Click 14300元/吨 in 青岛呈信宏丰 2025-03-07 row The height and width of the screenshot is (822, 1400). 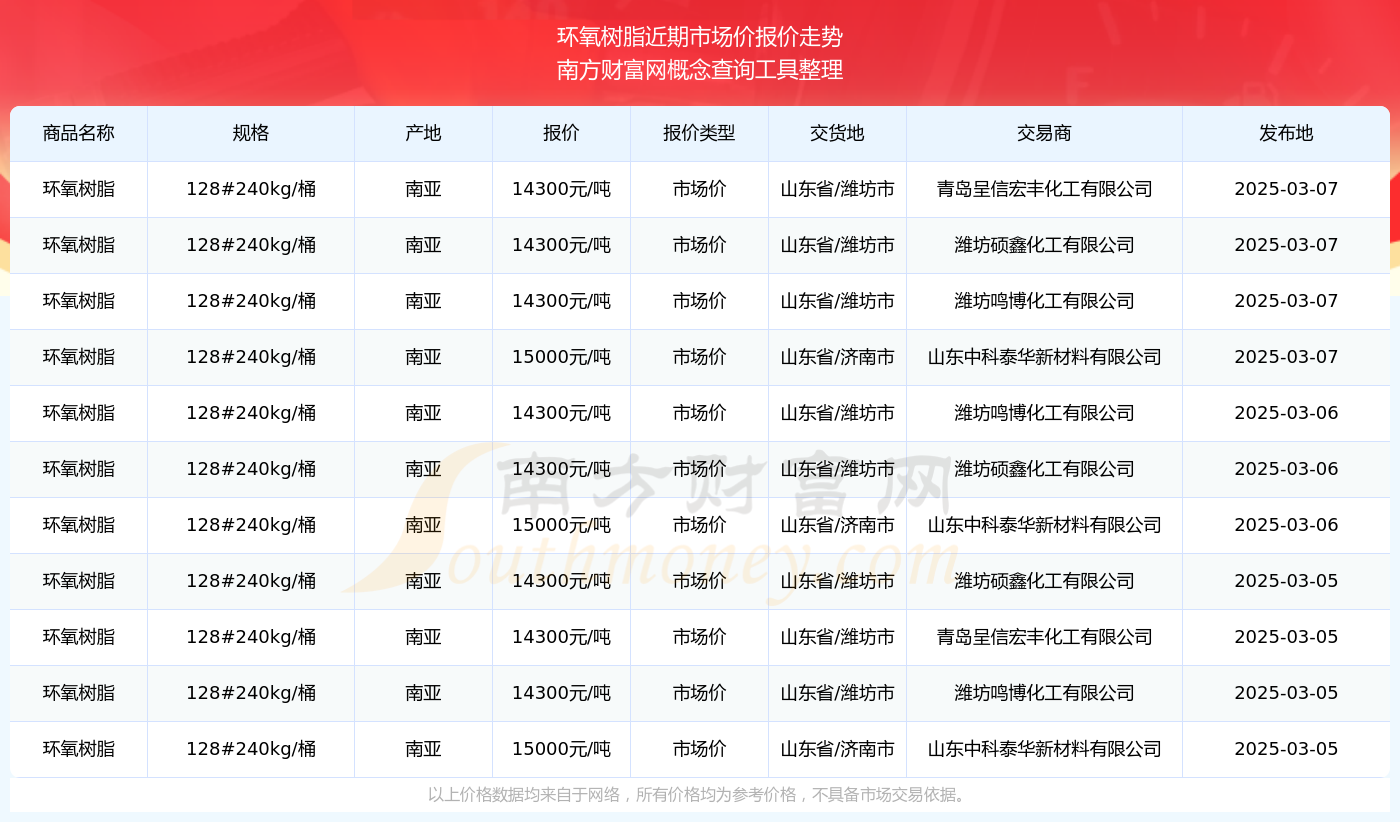561,189
